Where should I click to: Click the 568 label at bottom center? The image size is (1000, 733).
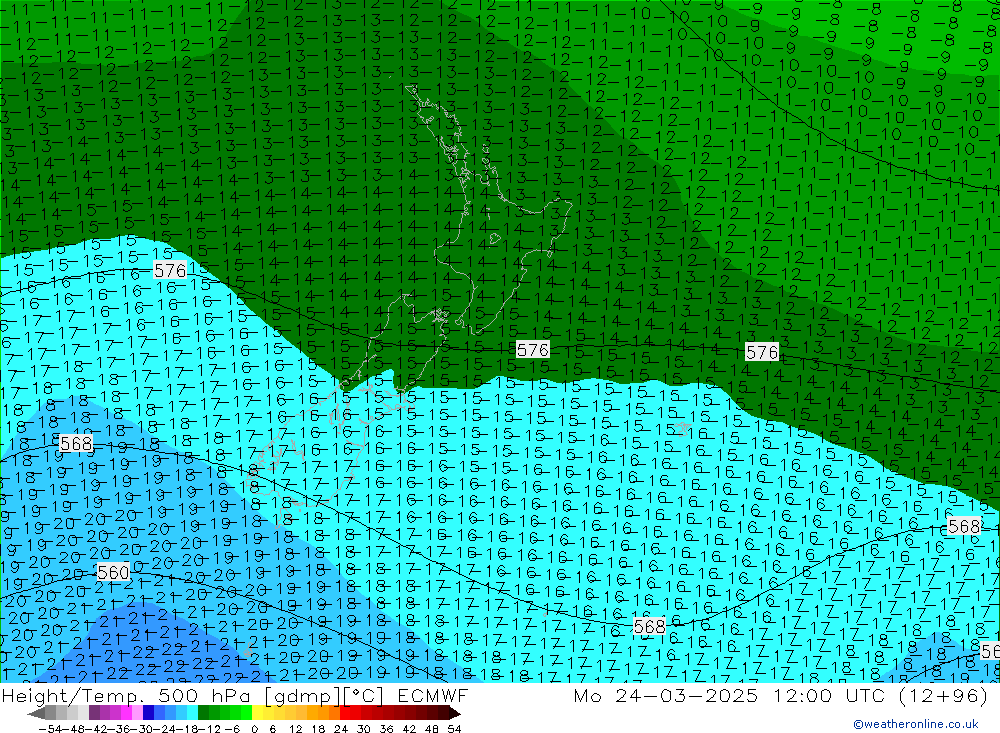coord(649,626)
